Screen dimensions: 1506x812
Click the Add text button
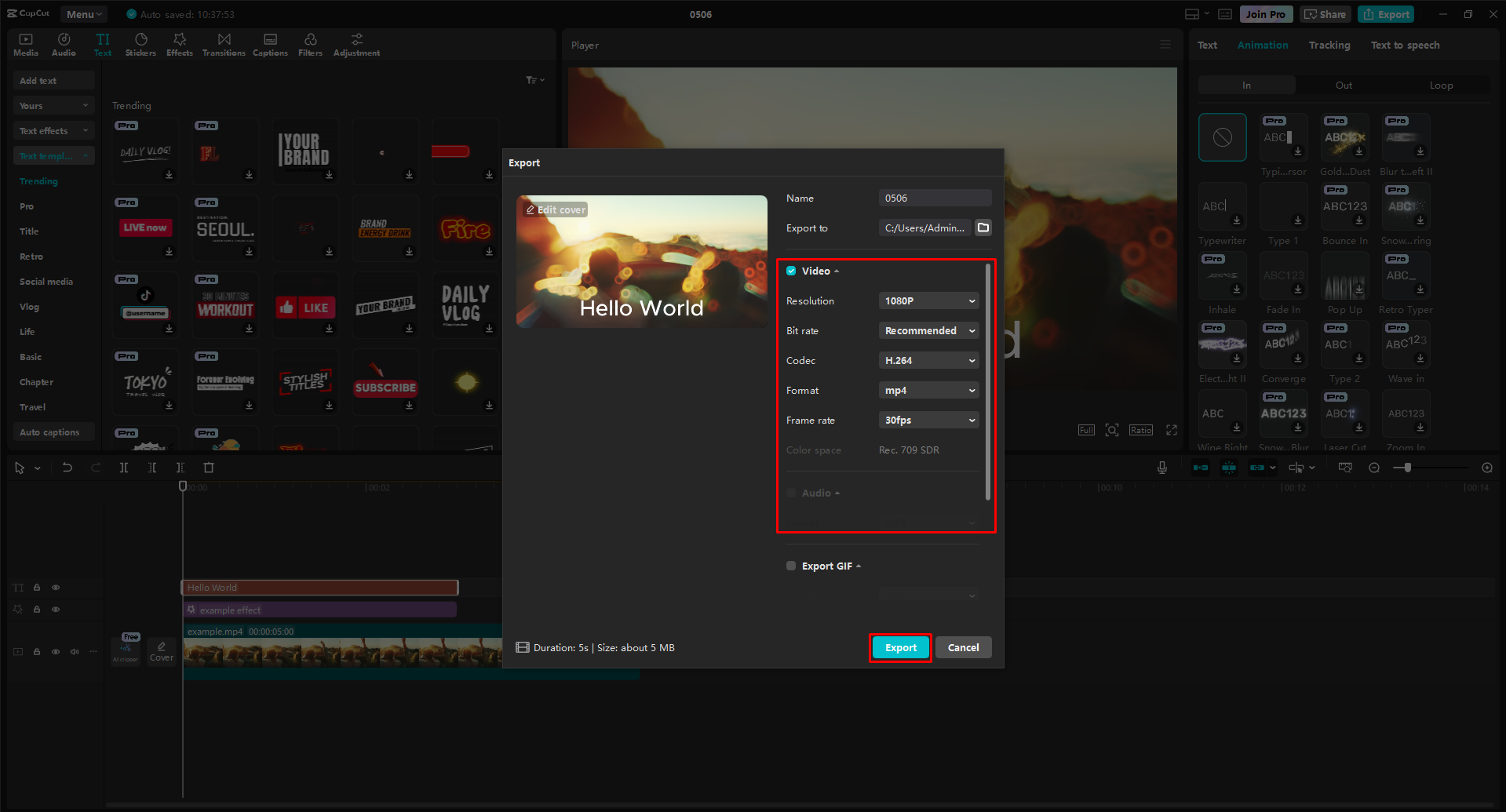(x=53, y=80)
